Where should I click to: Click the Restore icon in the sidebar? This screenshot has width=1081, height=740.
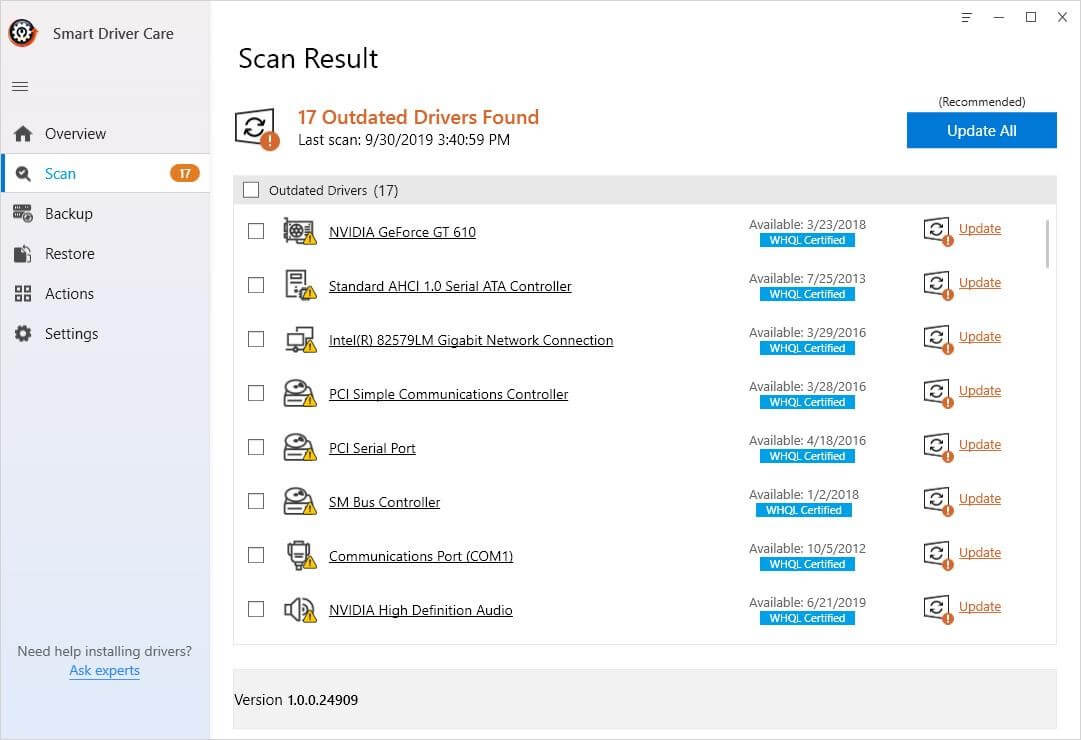point(21,253)
